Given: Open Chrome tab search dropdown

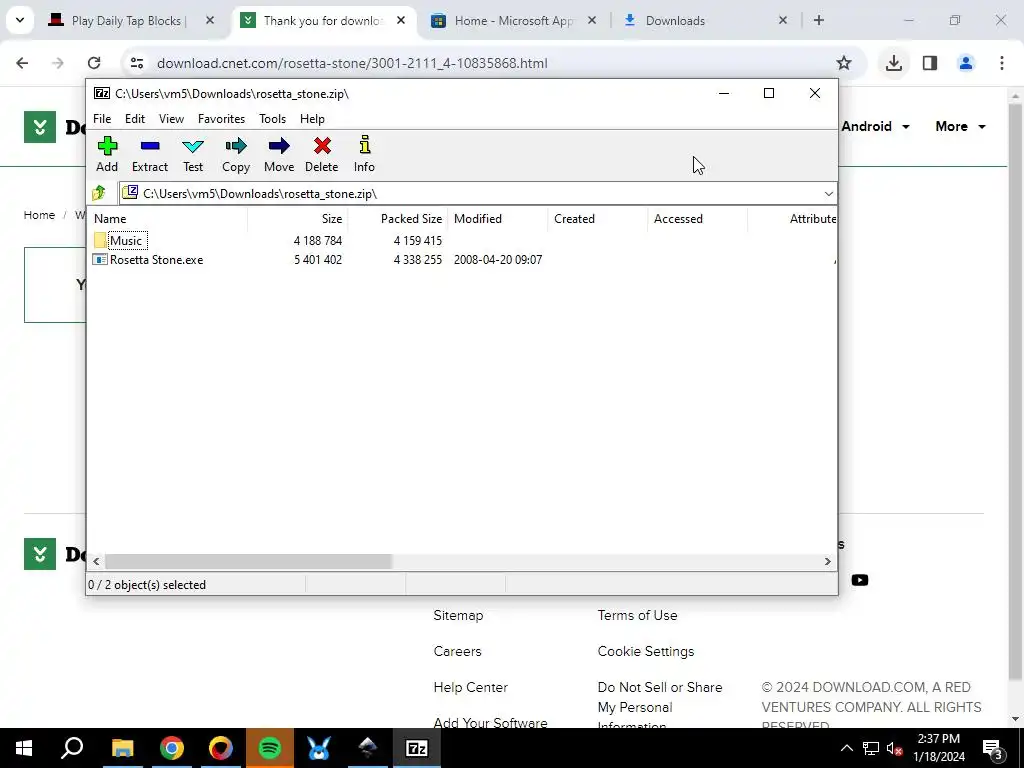Looking at the screenshot, I should [20, 20].
